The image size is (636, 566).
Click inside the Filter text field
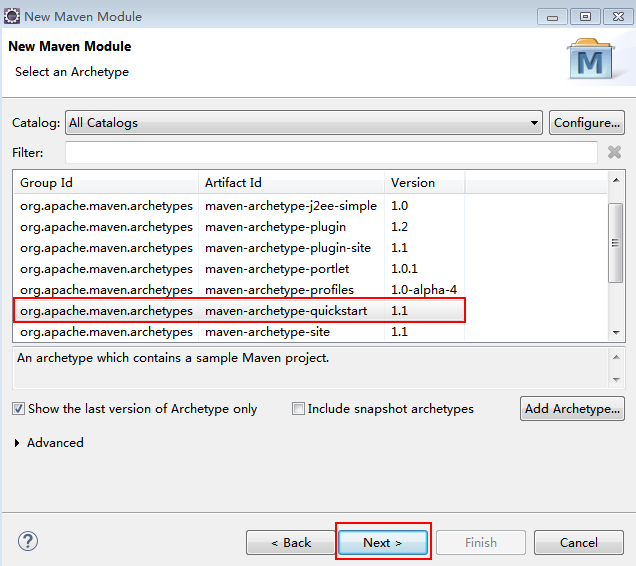[331, 153]
